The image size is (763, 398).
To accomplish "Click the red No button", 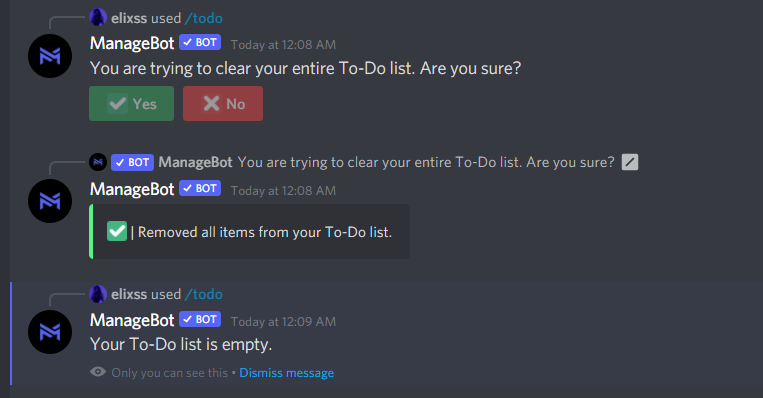I will [x=223, y=104].
